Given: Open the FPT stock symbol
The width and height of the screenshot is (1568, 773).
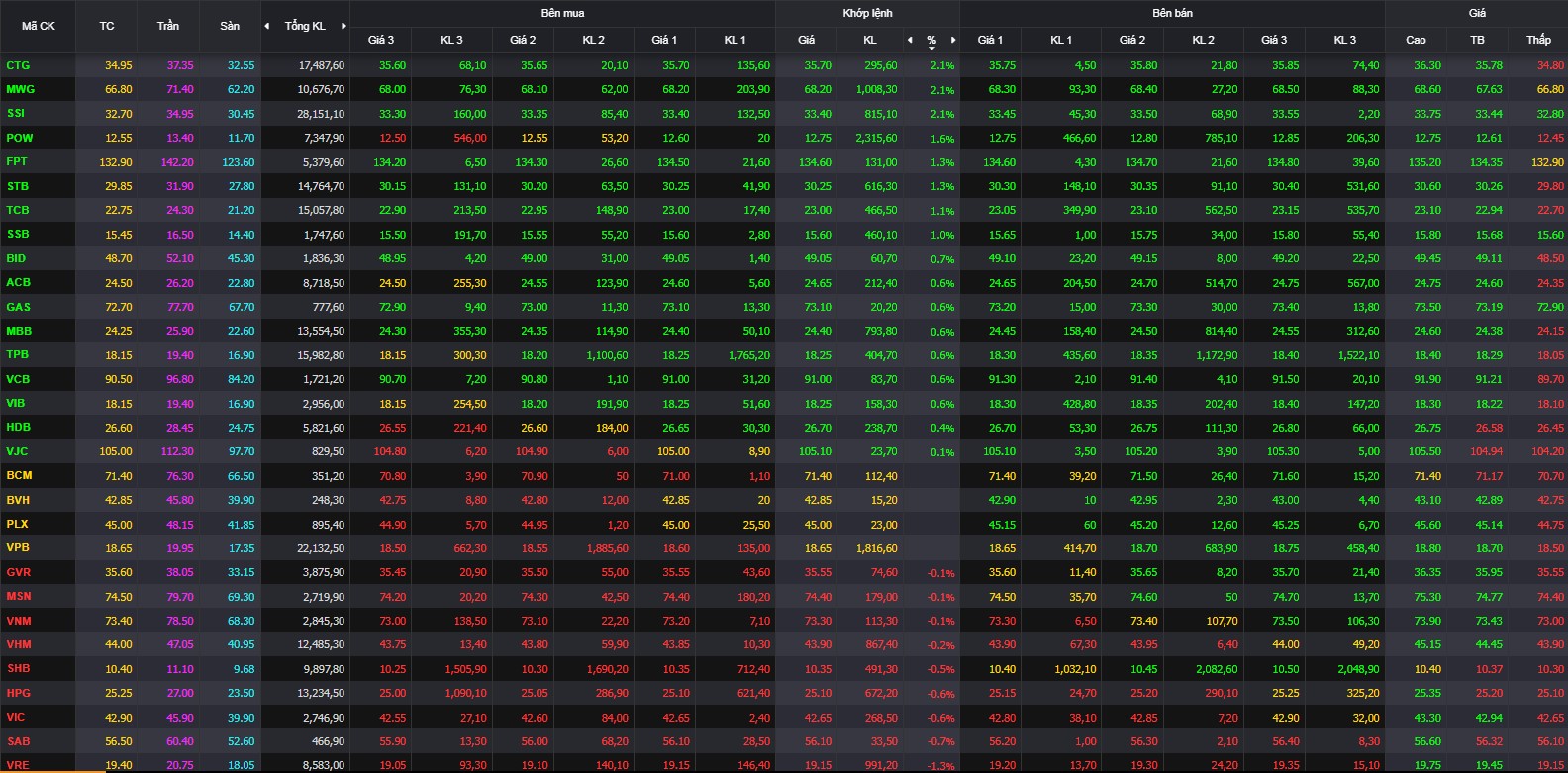Looking at the screenshot, I should pyautogui.click(x=17, y=161).
